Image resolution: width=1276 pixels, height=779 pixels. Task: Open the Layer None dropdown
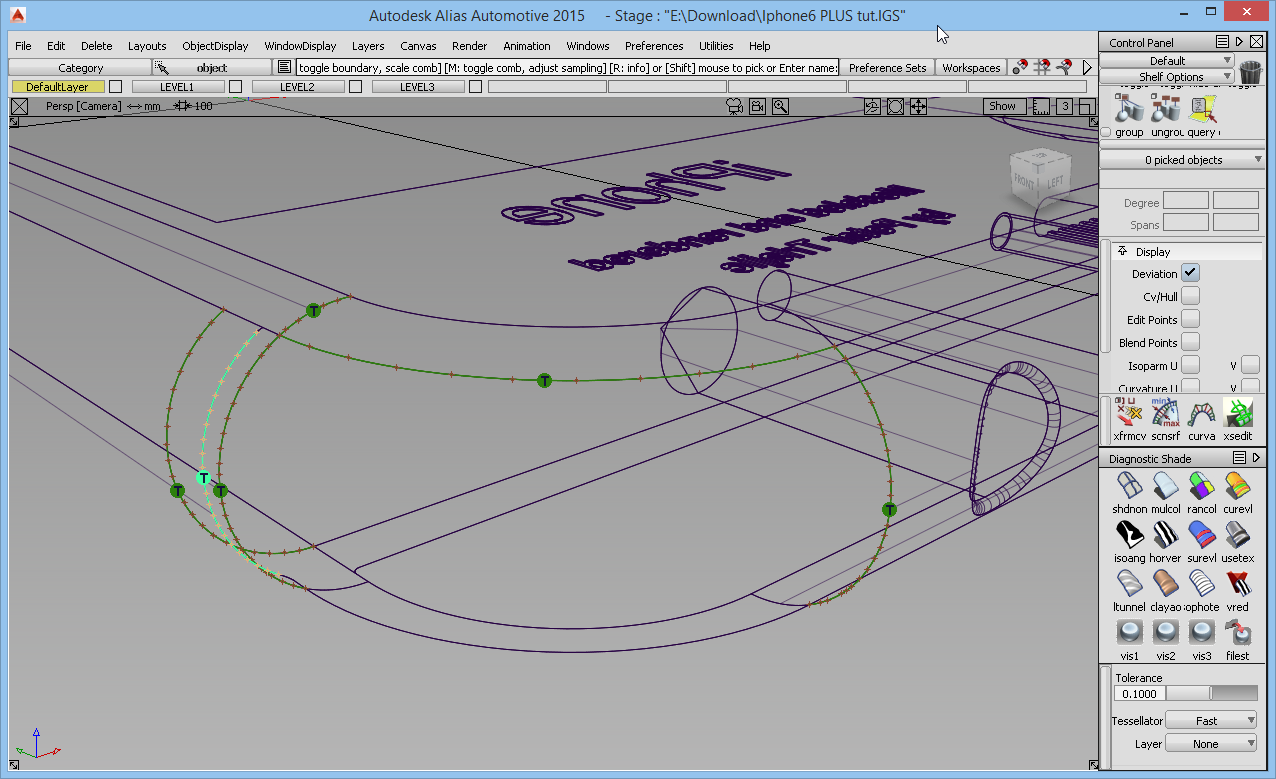(x=1211, y=743)
